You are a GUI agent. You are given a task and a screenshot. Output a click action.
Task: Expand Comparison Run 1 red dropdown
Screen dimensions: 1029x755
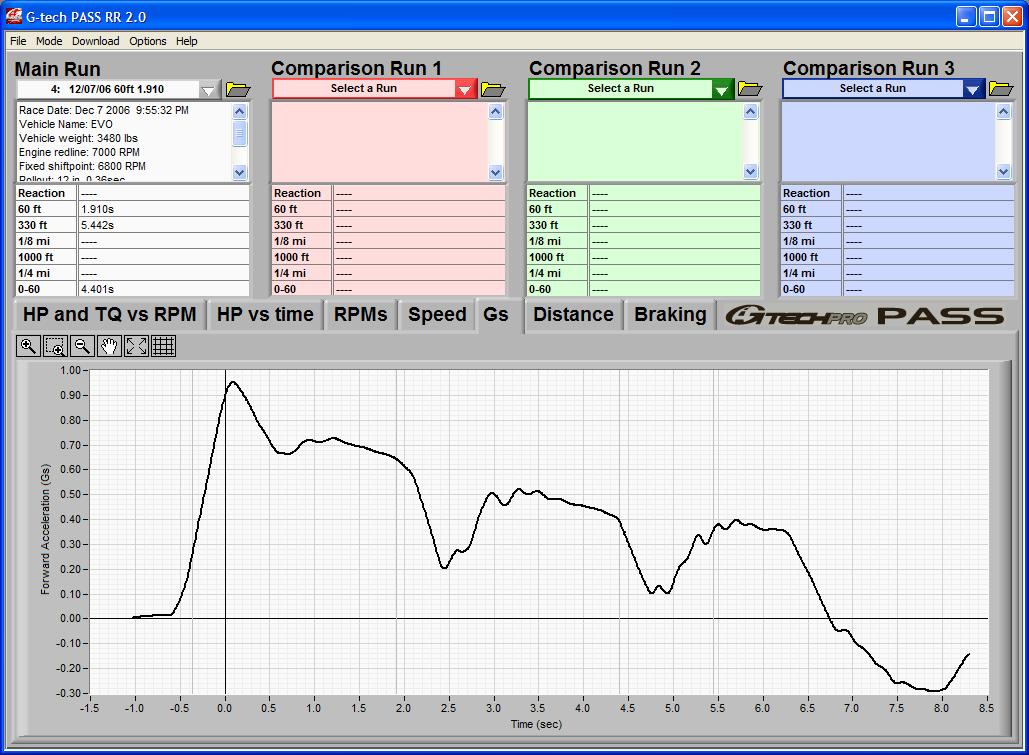[465, 90]
